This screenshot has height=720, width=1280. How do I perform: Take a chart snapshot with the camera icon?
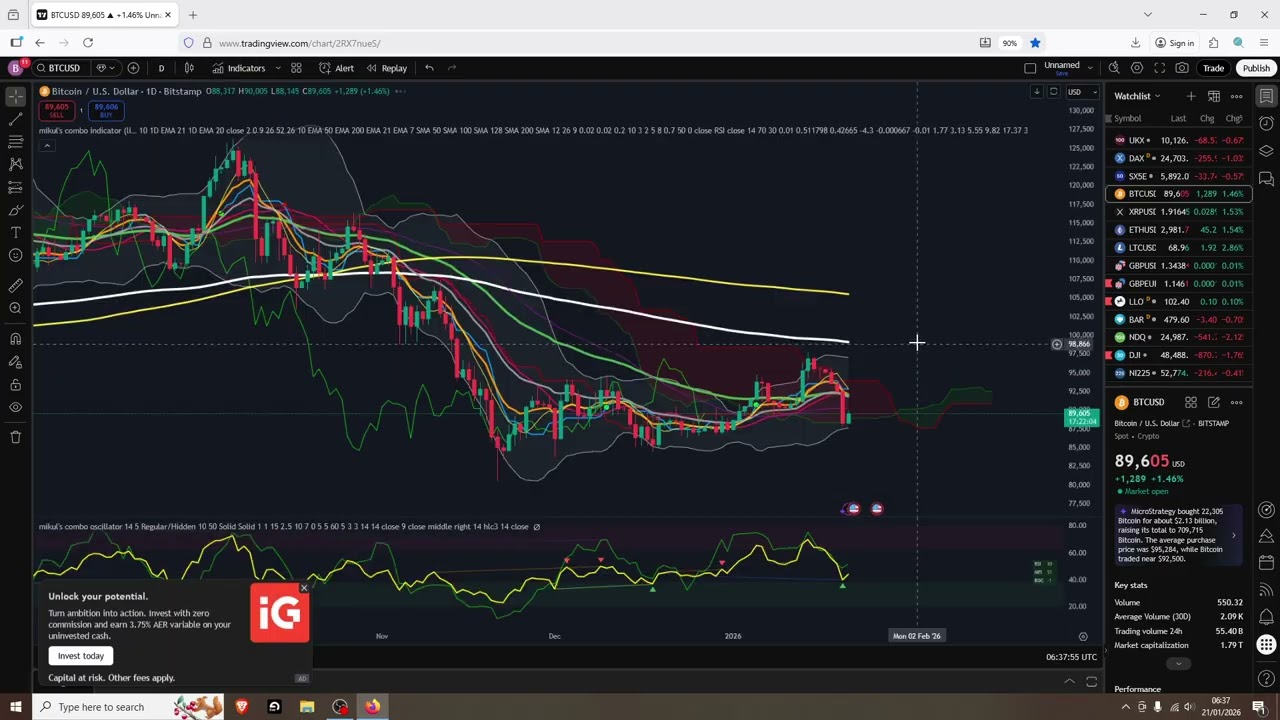[x=1182, y=68]
